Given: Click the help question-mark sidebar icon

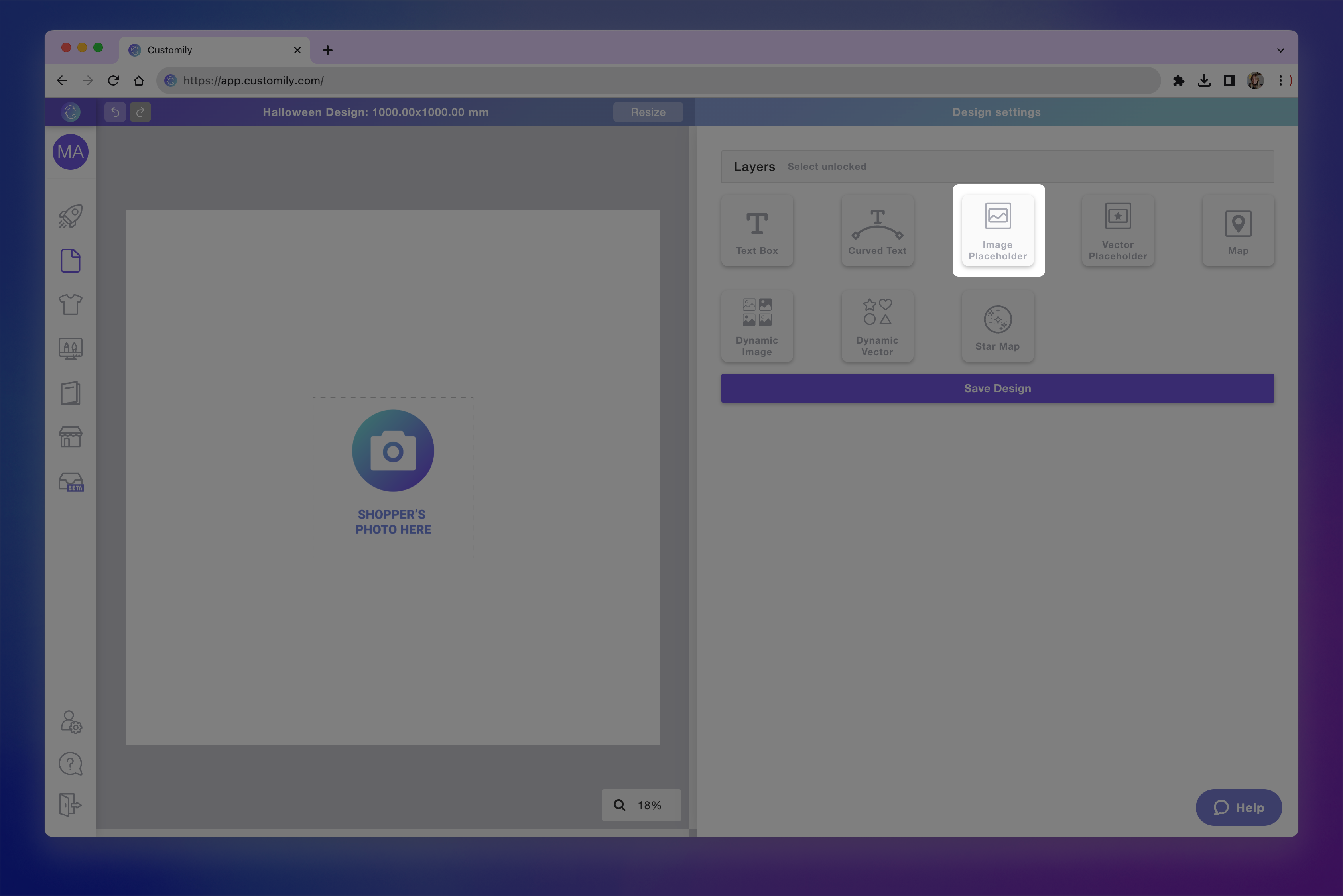Looking at the screenshot, I should (70, 763).
